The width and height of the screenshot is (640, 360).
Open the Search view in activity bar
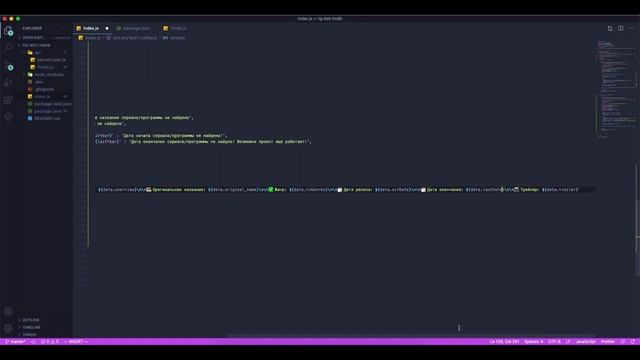point(8,47)
